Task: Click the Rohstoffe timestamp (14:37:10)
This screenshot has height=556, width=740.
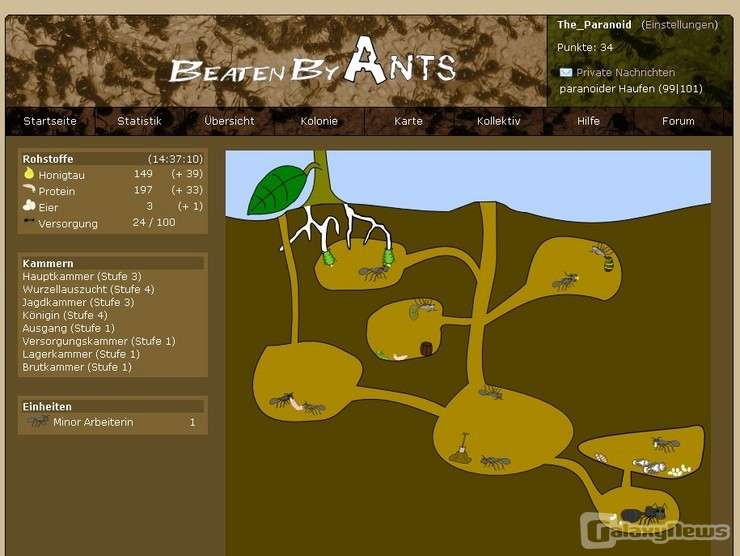Action: tap(175, 159)
